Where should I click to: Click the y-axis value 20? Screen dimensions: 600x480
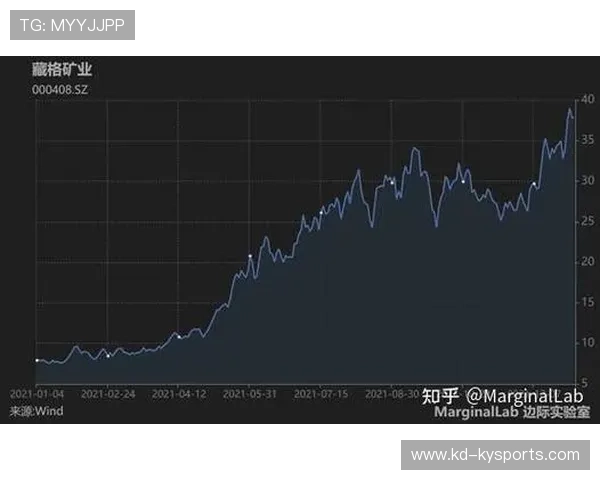coord(587,261)
